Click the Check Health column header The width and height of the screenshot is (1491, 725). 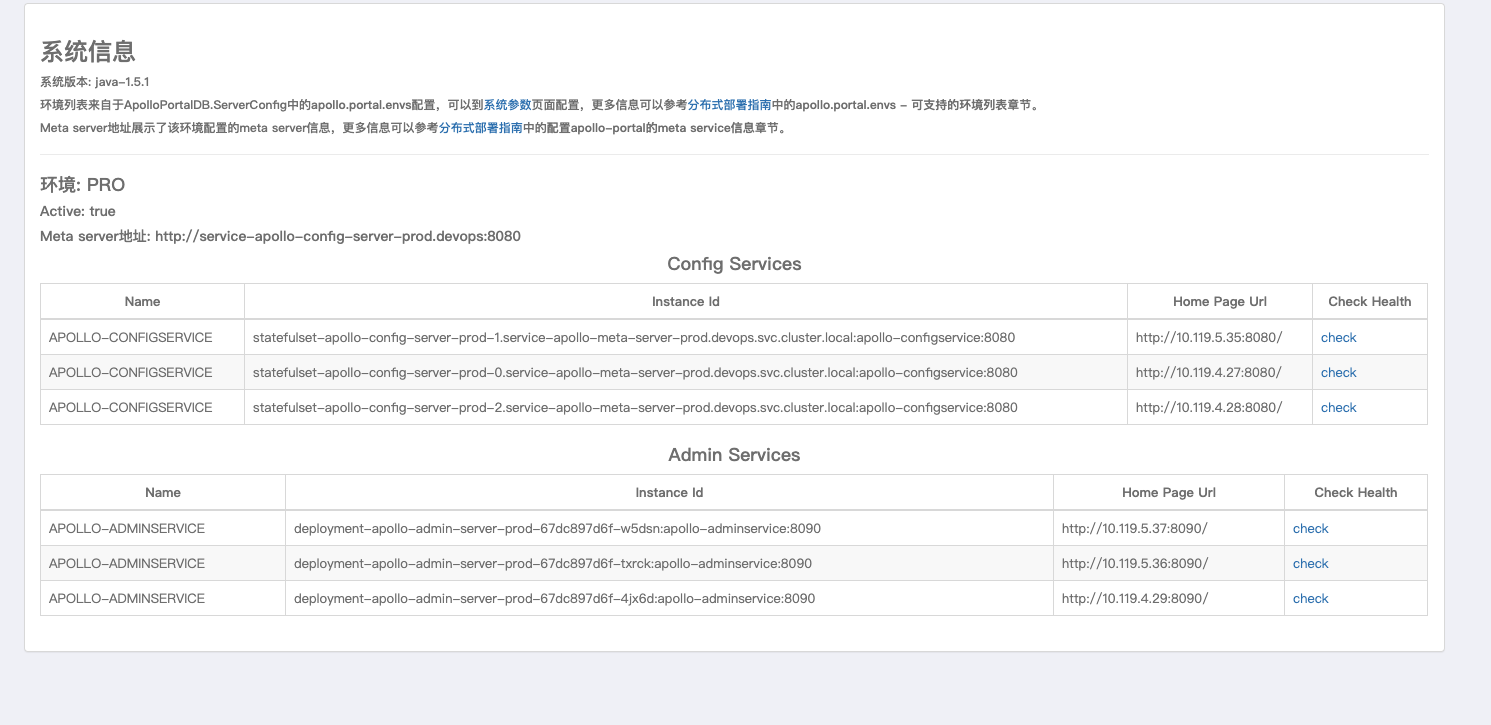1369,301
